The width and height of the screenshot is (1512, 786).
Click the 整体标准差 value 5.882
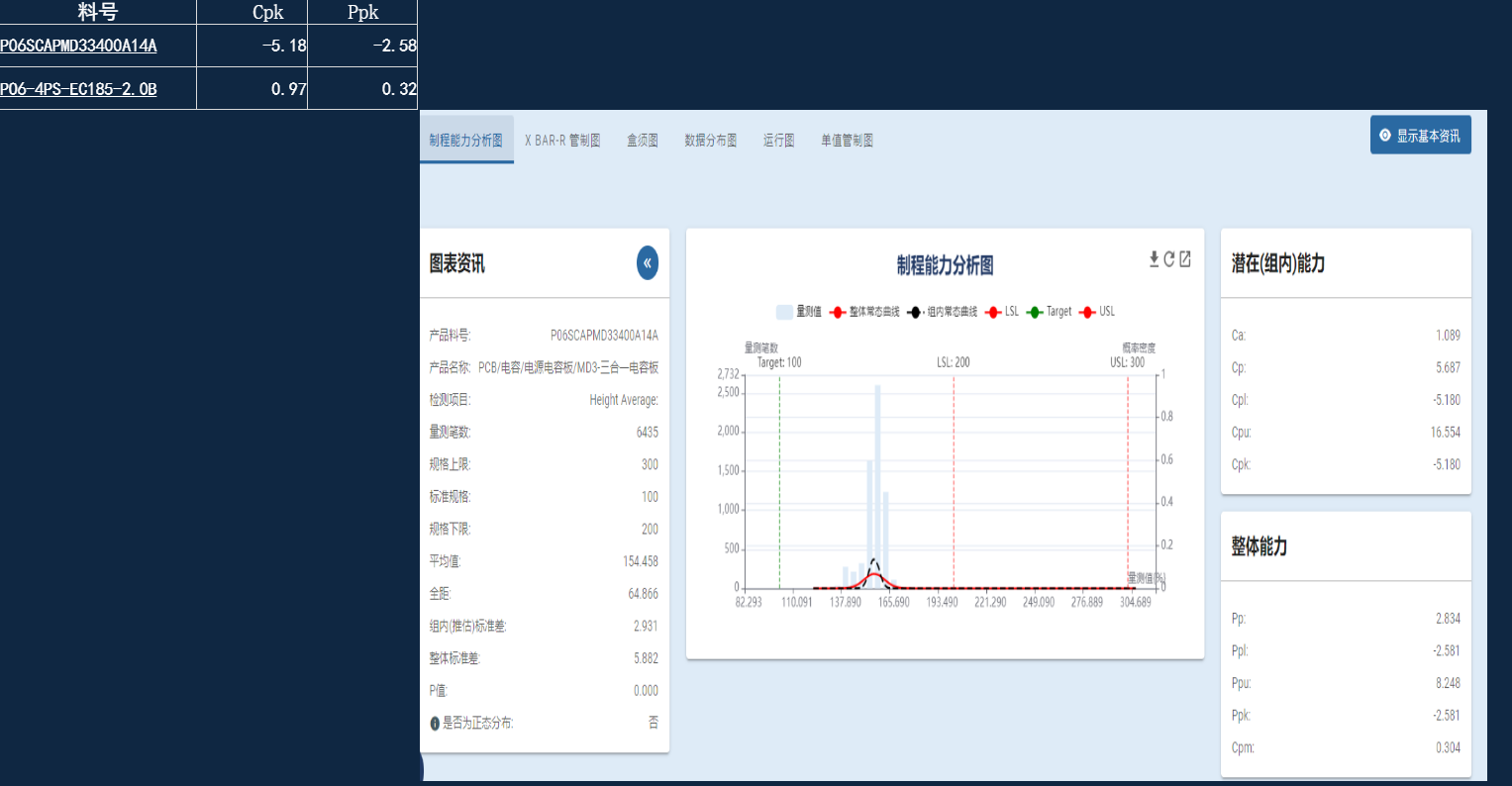647,658
